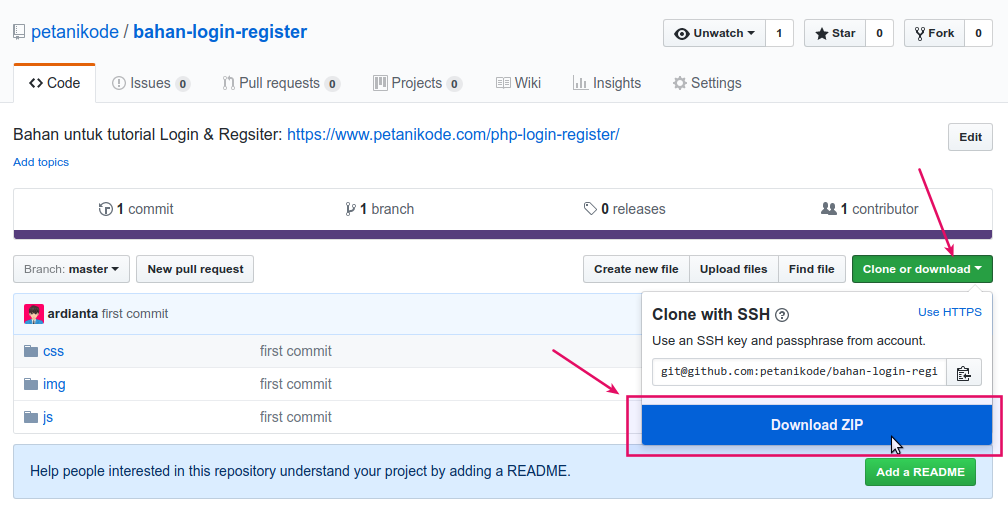The height and width of the screenshot is (527, 1008).
Task: Select the git clone URL field
Action: tap(799, 372)
